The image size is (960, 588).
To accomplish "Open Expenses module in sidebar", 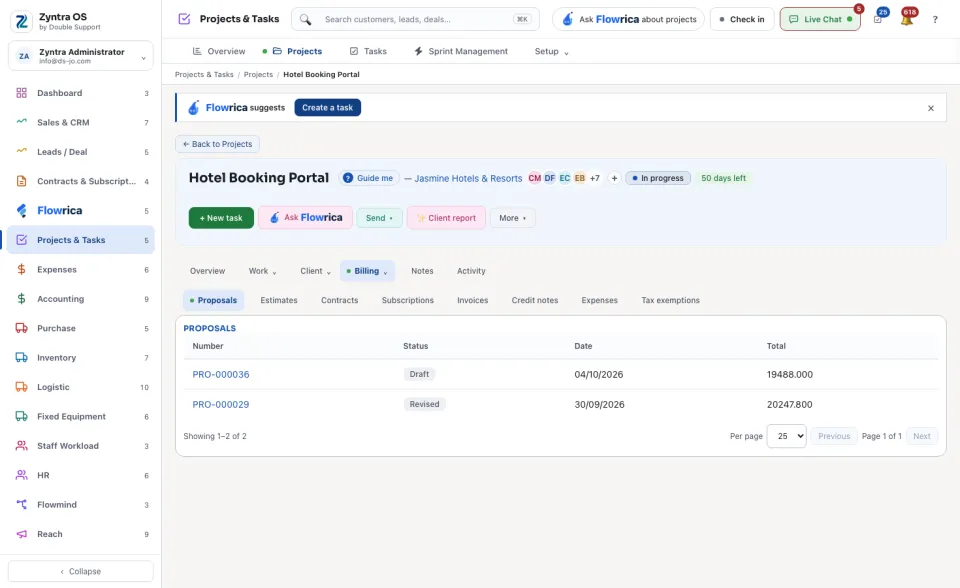I will 81,270.
